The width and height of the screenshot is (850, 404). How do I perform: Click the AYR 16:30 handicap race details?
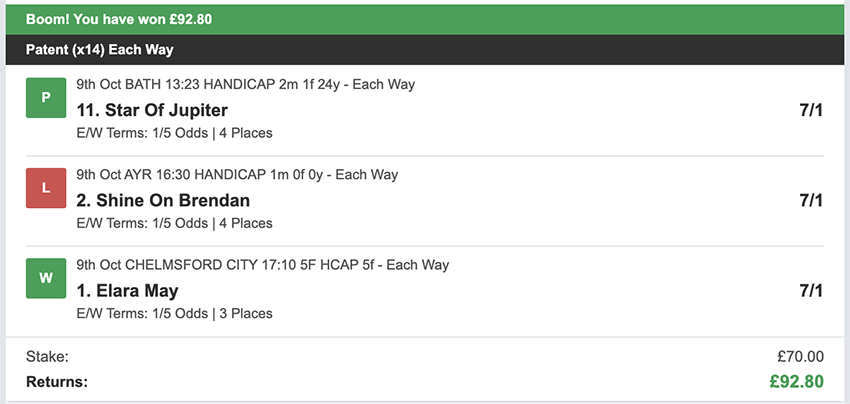click(x=237, y=175)
